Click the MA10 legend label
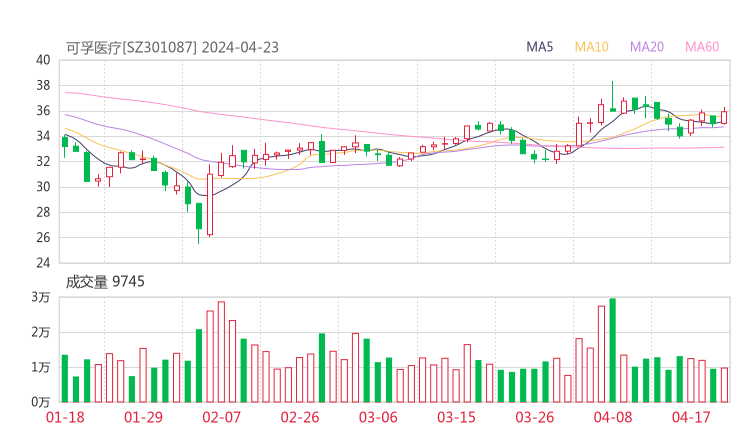 click(x=591, y=47)
